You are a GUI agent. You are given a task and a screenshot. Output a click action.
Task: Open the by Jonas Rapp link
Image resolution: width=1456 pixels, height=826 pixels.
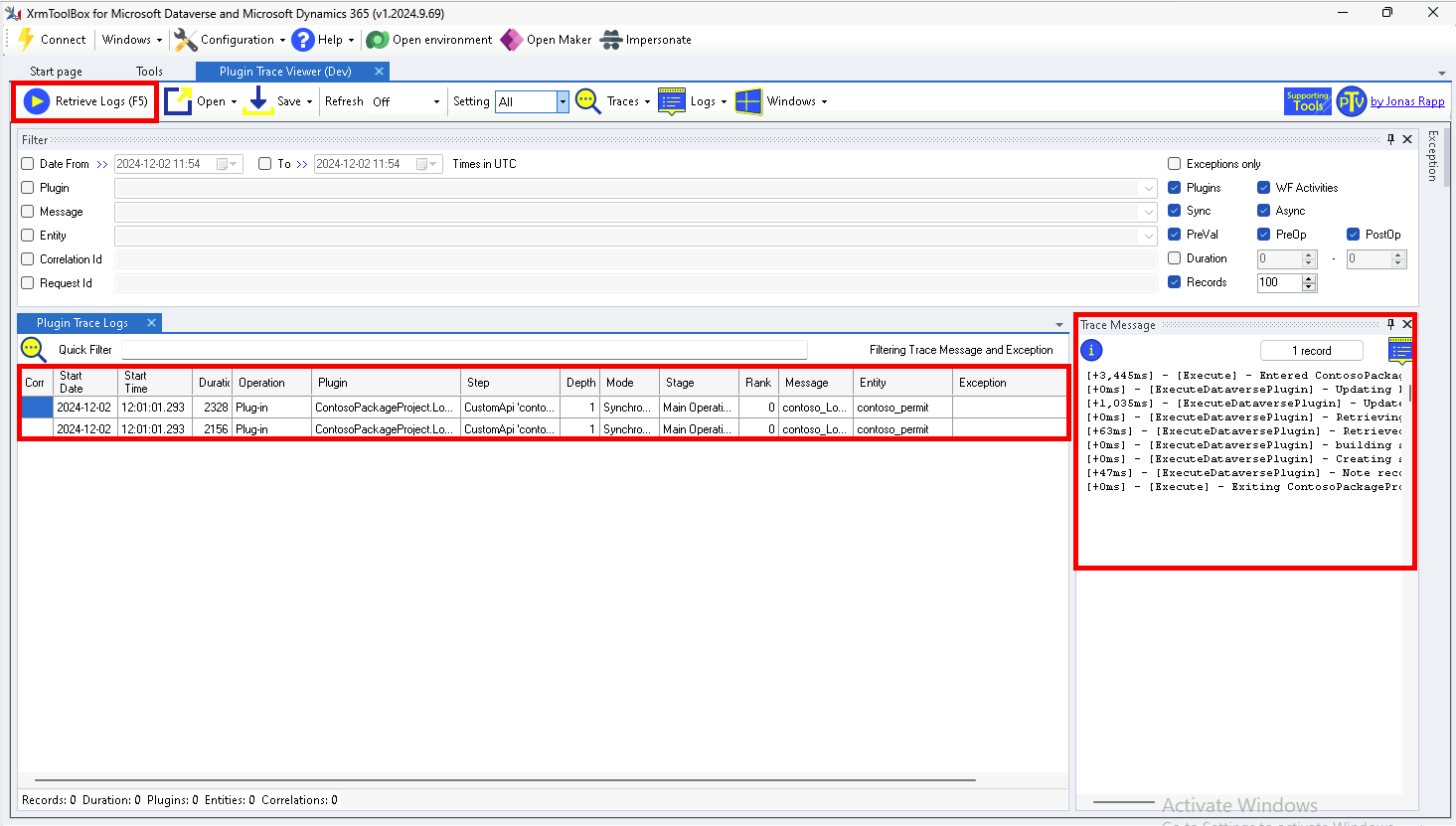point(1406,101)
